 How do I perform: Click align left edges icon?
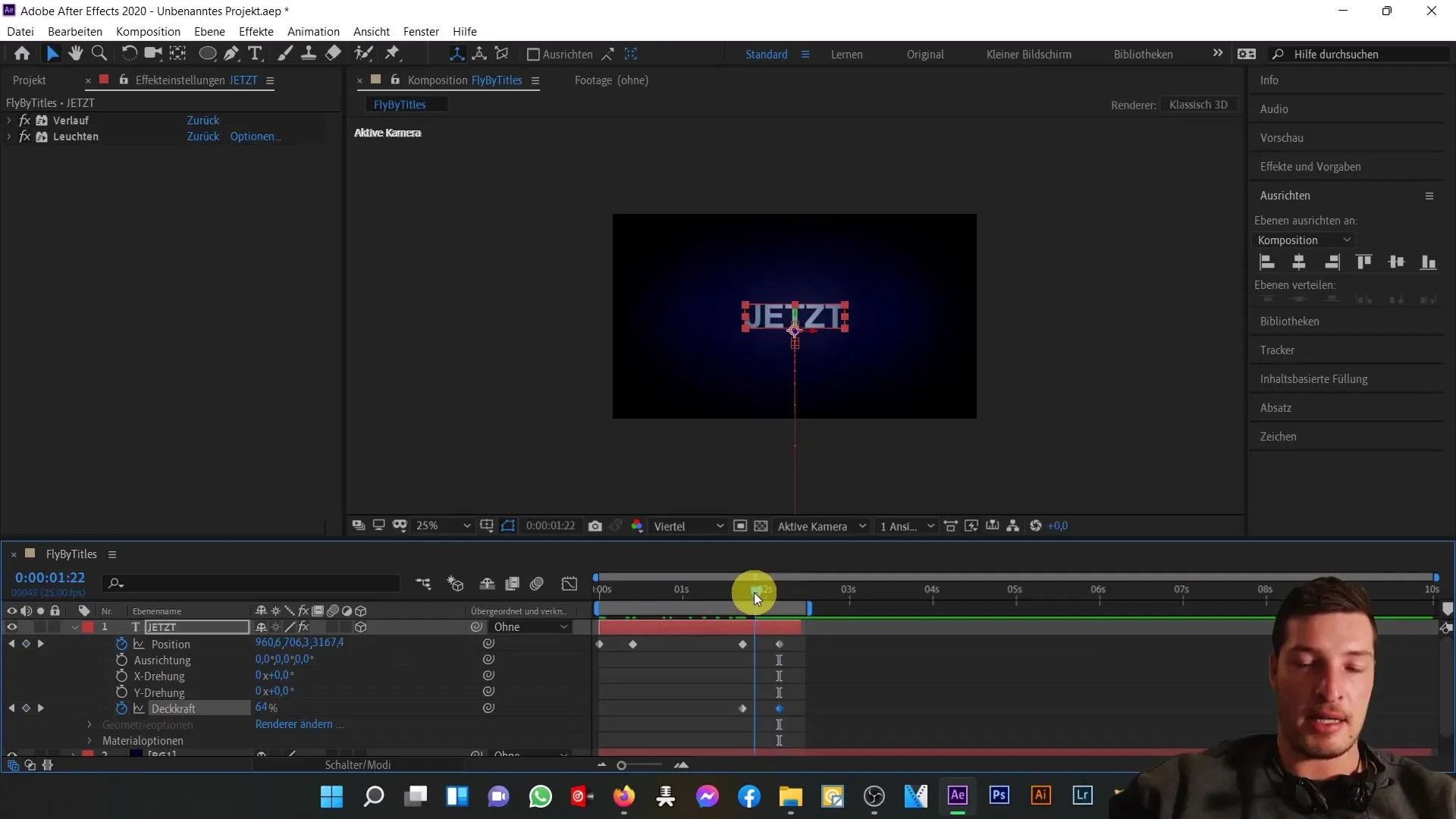1266,262
